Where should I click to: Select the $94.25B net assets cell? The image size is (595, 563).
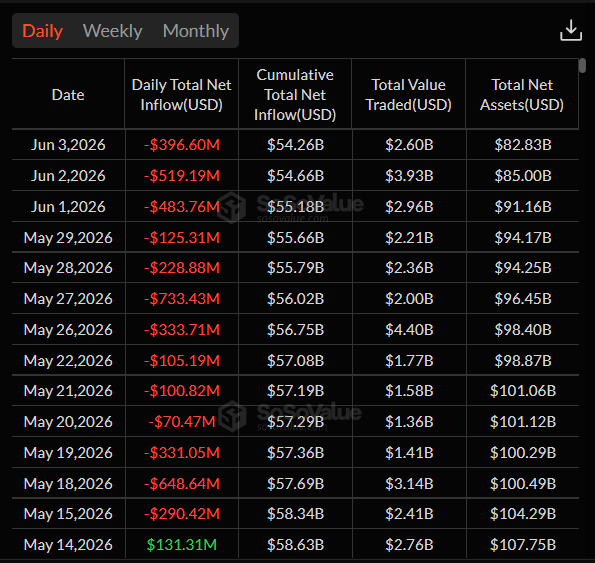click(523, 268)
